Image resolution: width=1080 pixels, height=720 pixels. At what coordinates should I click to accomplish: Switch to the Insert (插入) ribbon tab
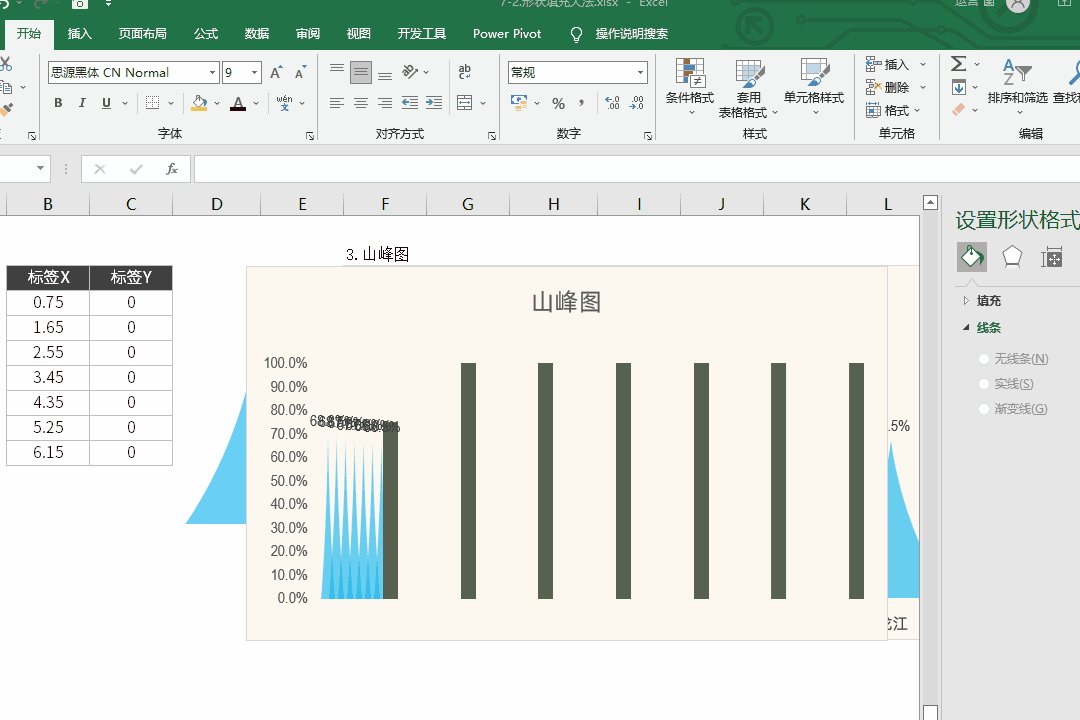(x=80, y=34)
